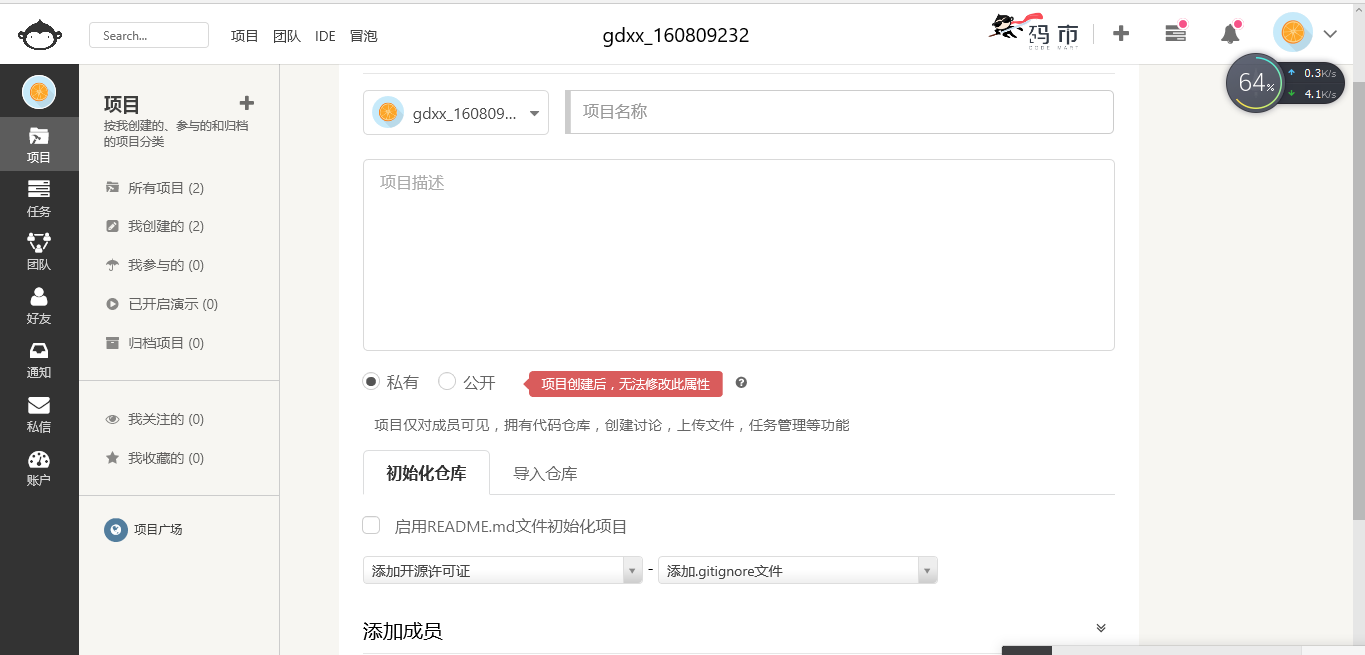
Task: Open the 添加.gitignore文件 dropdown
Action: pyautogui.click(x=798, y=570)
